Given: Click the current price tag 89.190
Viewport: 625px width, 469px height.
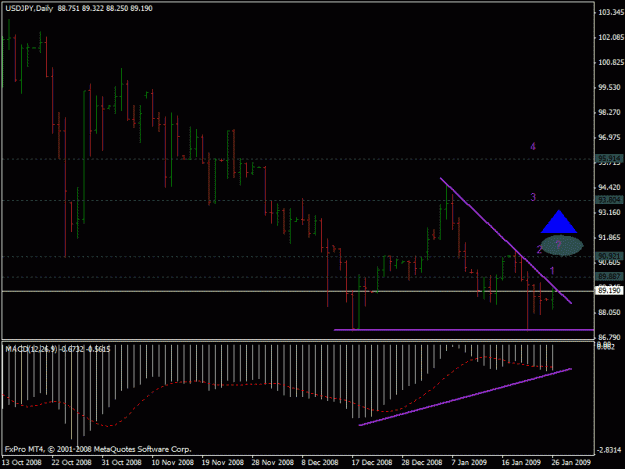Looking at the screenshot, I should point(609,290).
